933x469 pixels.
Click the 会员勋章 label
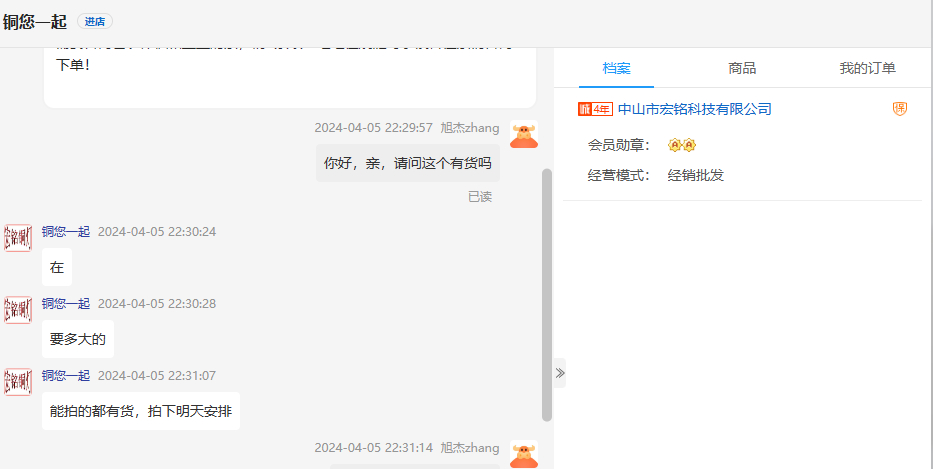click(x=619, y=145)
